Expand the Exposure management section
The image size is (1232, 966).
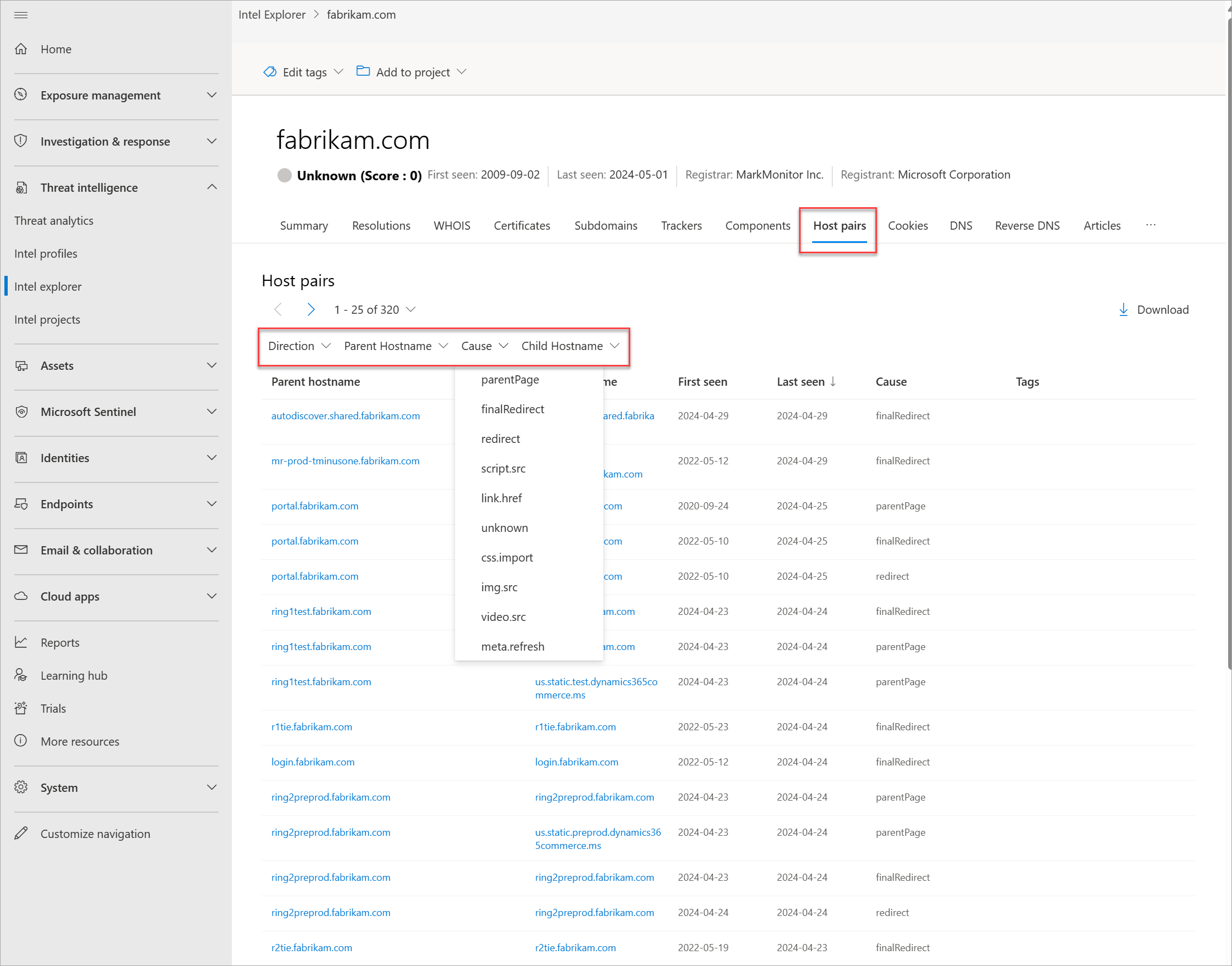212,95
